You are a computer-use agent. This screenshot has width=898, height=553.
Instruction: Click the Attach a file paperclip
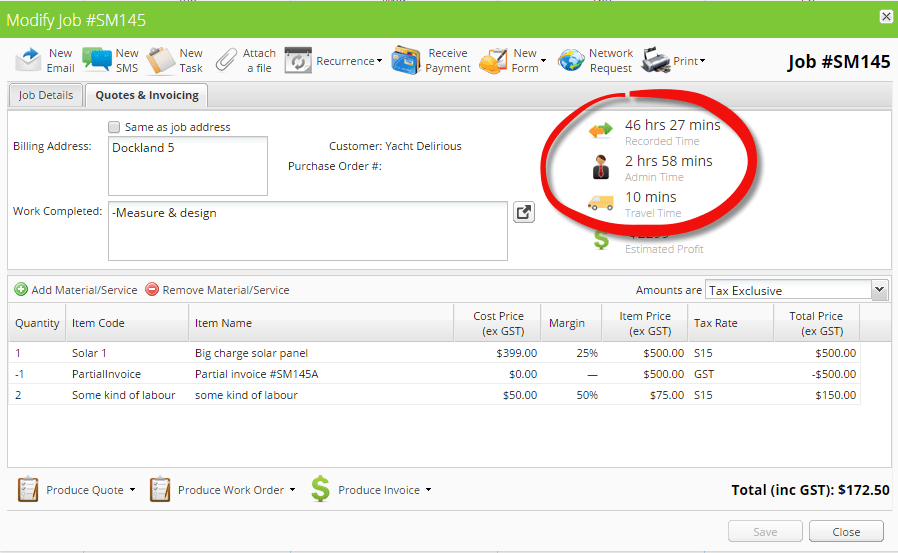(227, 61)
